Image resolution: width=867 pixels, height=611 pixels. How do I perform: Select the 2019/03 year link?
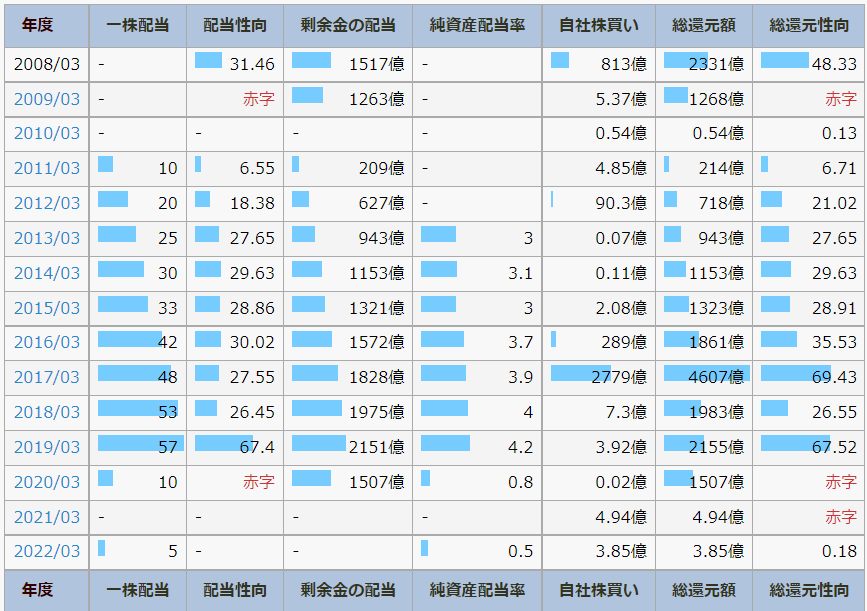(47, 447)
